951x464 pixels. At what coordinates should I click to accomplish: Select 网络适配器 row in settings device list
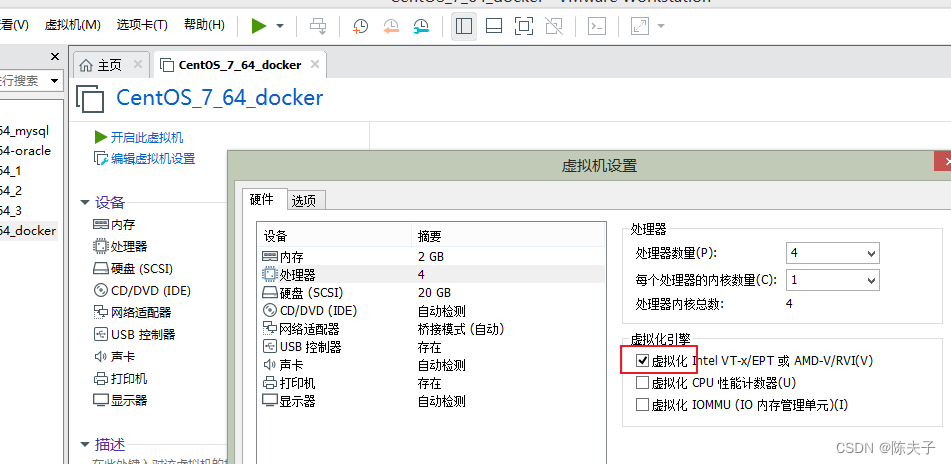[431, 329]
